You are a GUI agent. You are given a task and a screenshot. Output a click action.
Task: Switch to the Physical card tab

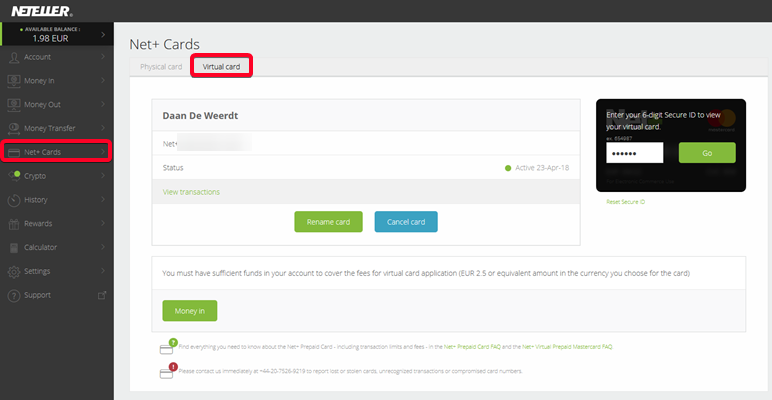pyautogui.click(x=161, y=67)
